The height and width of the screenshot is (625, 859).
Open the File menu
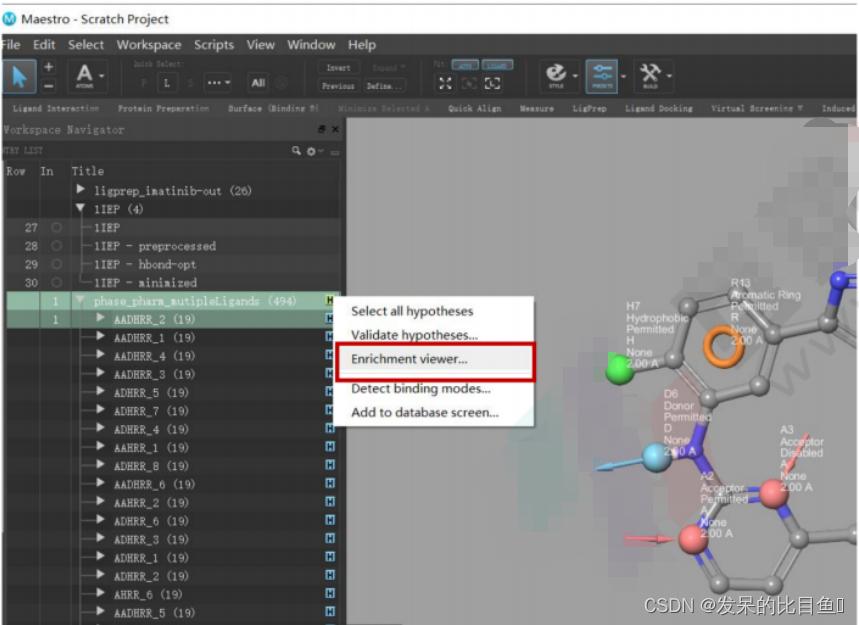(x=10, y=45)
